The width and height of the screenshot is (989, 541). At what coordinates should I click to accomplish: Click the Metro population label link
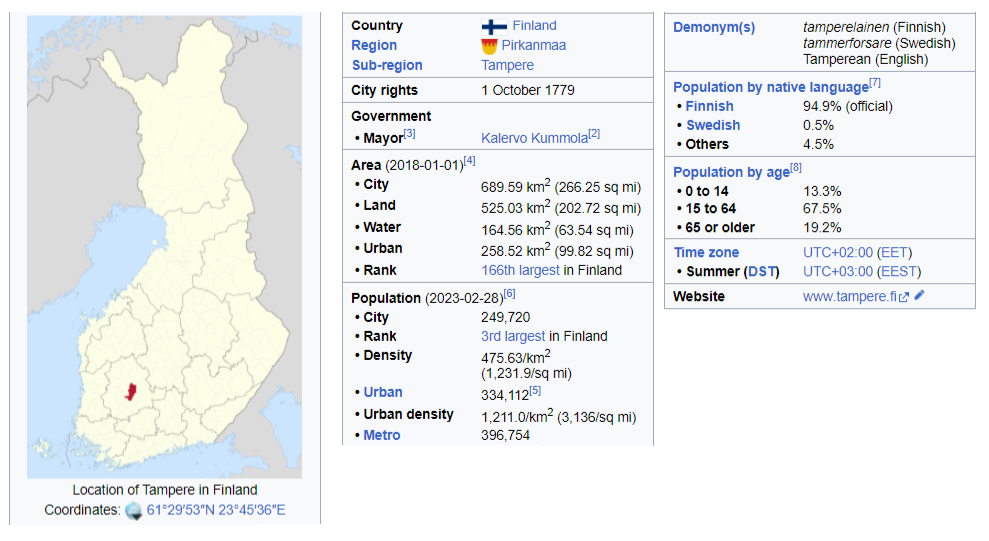point(382,435)
